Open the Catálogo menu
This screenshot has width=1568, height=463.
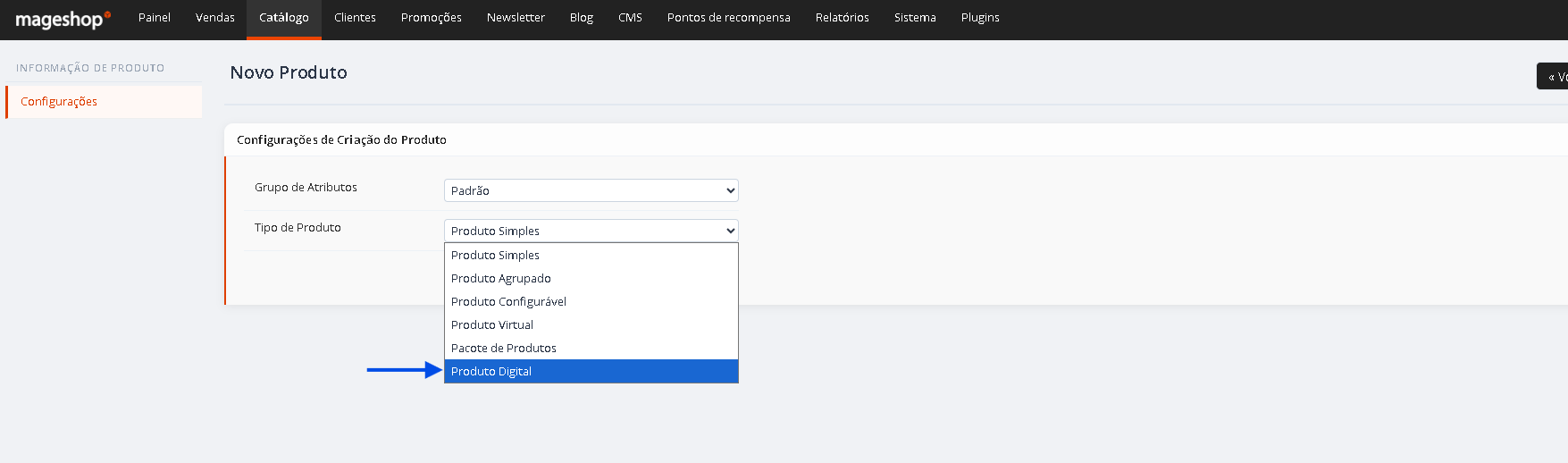284,18
